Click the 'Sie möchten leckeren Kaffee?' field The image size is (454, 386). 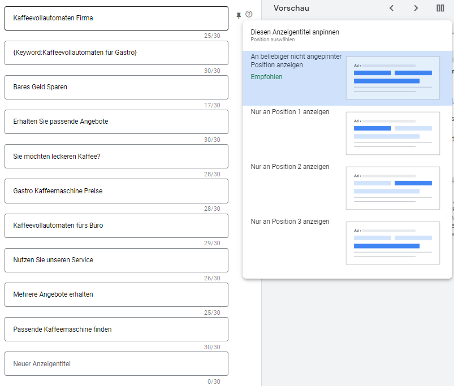pyautogui.click(x=116, y=156)
